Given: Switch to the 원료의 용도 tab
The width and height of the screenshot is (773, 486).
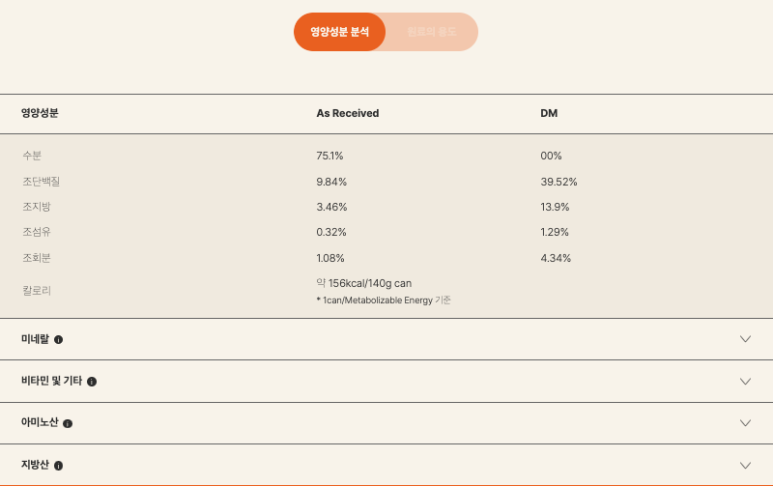Looking at the screenshot, I should click(x=432, y=32).
